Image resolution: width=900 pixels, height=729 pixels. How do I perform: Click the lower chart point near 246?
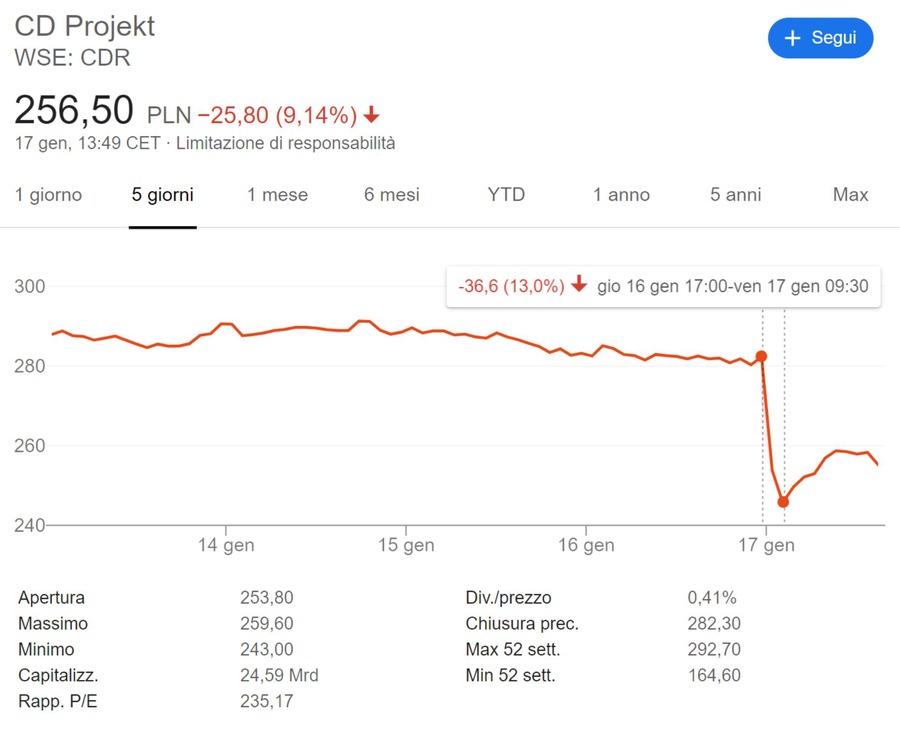pos(783,502)
